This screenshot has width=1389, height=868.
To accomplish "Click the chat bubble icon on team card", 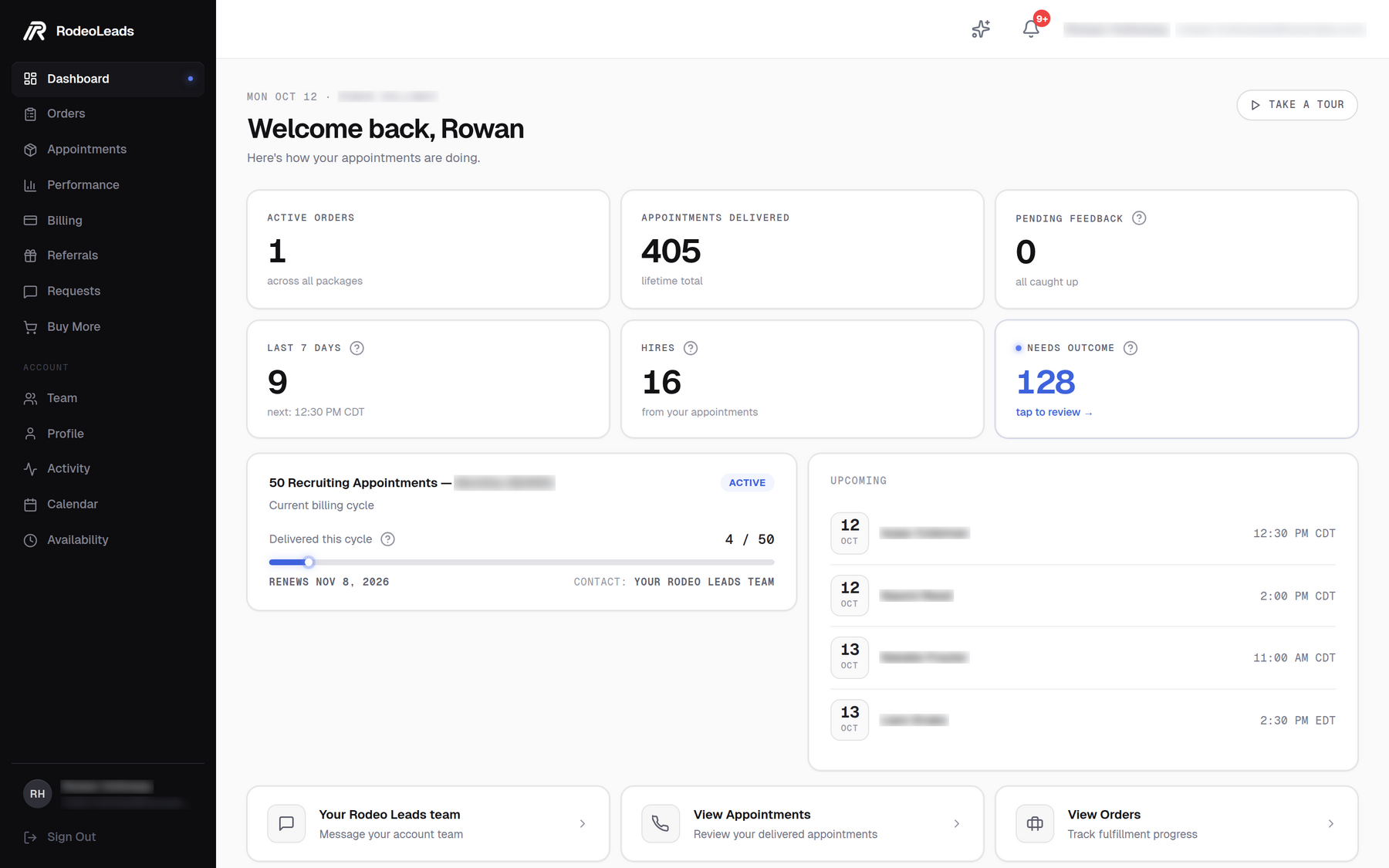I will 286,823.
